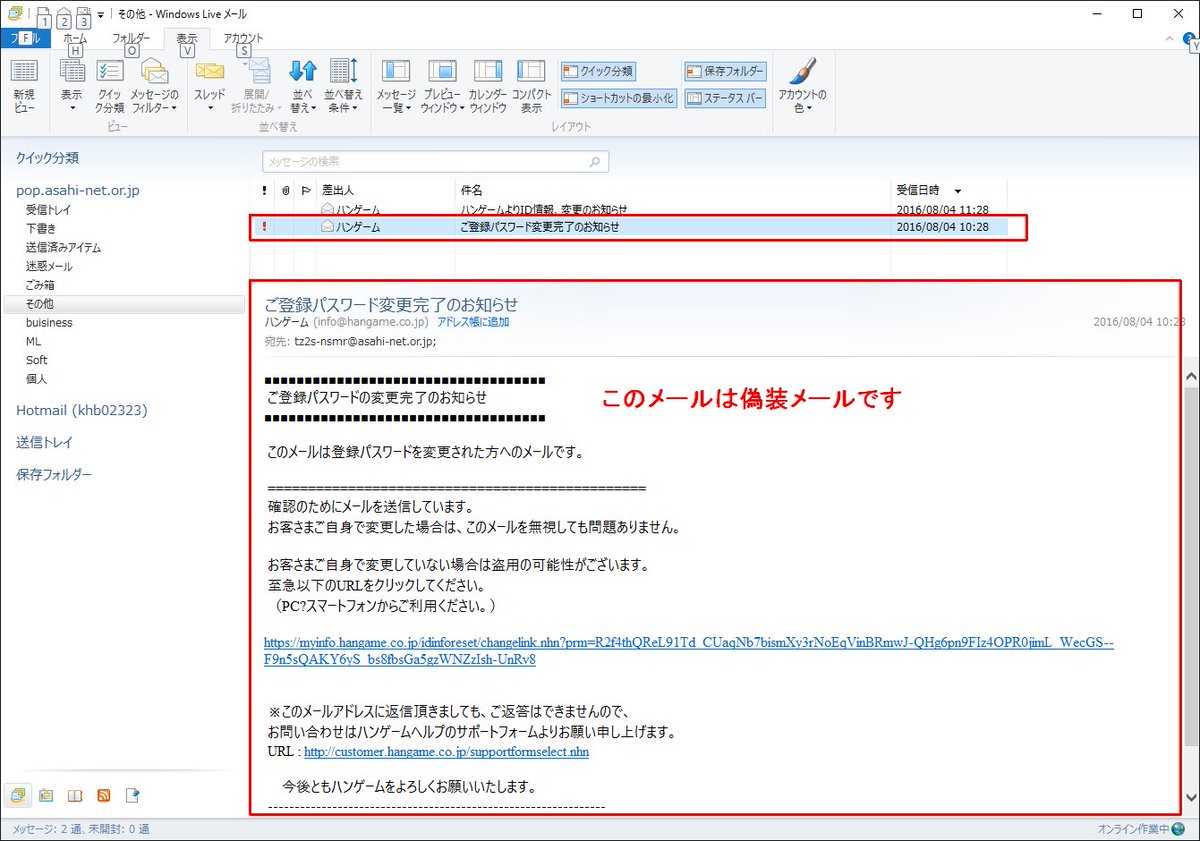
Task: Open the customer.hangame.co.jp support form link
Action: point(446,752)
